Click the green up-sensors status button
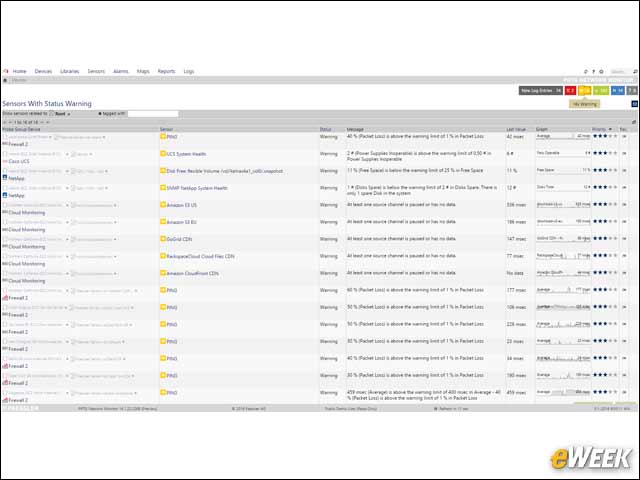The width and height of the screenshot is (640, 480). point(601,90)
